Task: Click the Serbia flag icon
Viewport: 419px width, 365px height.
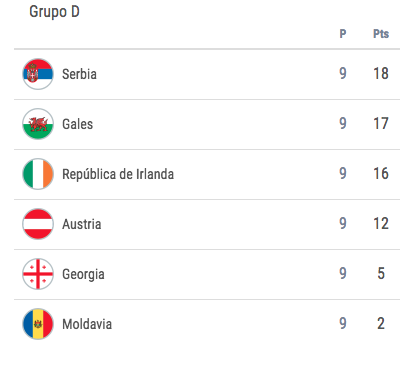Action: pyautogui.click(x=38, y=74)
